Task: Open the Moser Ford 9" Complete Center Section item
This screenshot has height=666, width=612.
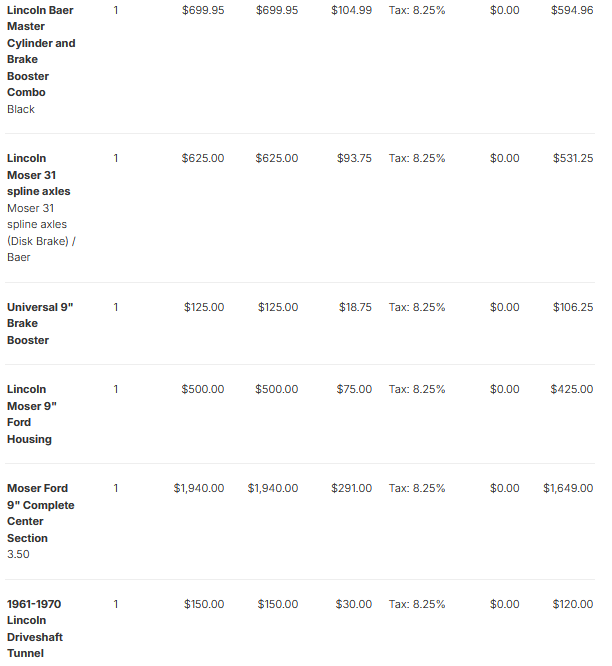Action: [x=41, y=513]
